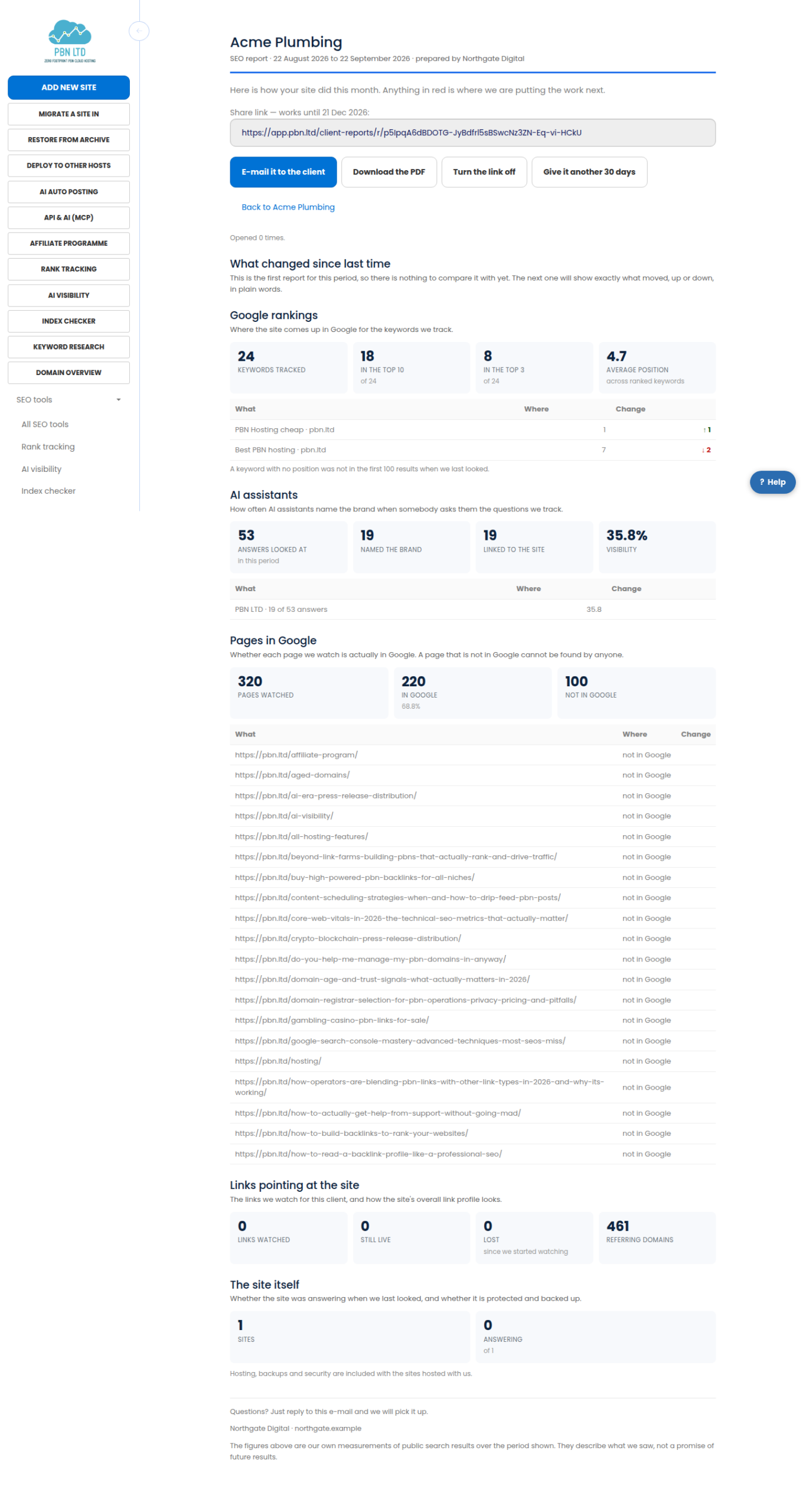Collapse the sidebar with the arrow circle
806x1512 pixels.
pos(138,31)
